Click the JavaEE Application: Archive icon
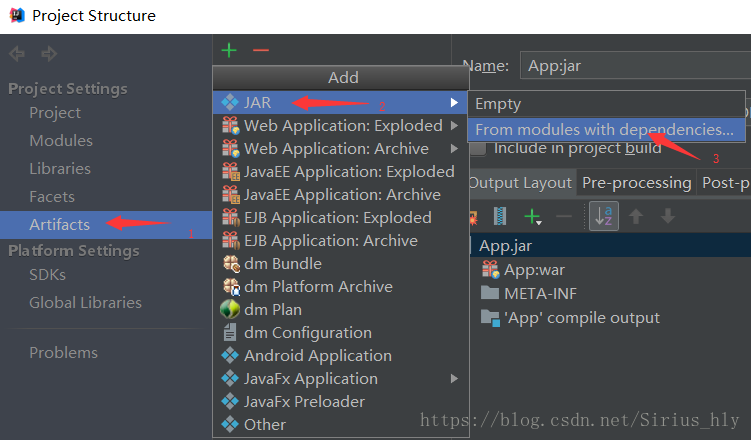The image size is (751, 440). [230, 194]
